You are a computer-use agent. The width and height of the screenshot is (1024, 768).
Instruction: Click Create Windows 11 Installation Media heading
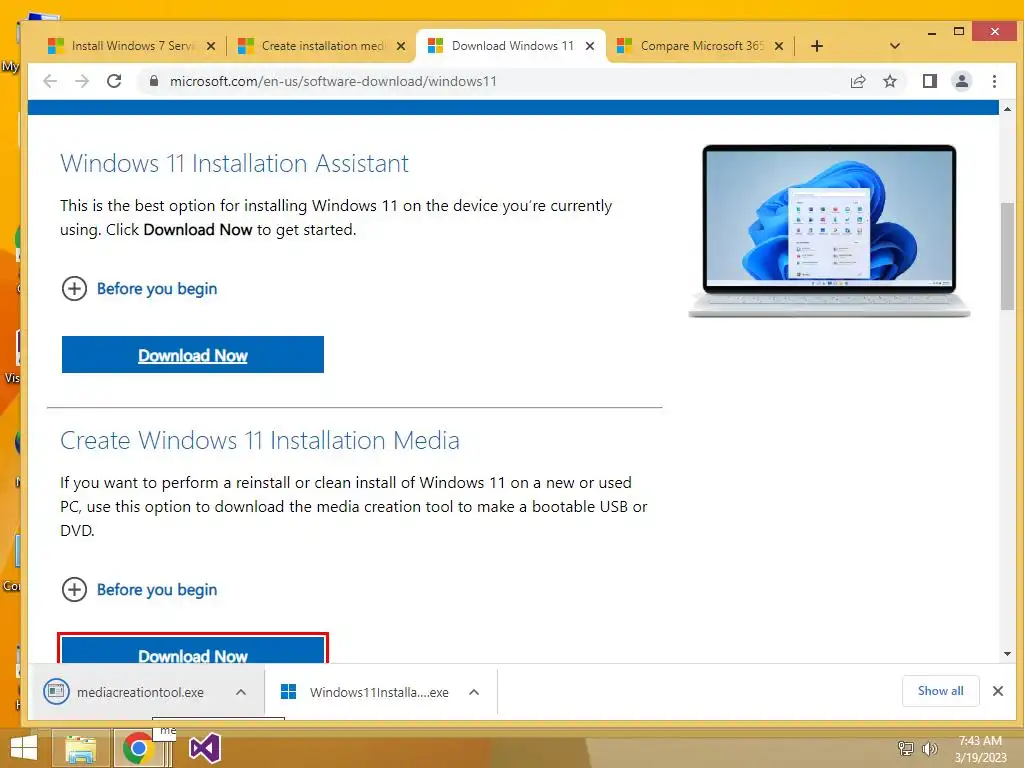pos(260,440)
